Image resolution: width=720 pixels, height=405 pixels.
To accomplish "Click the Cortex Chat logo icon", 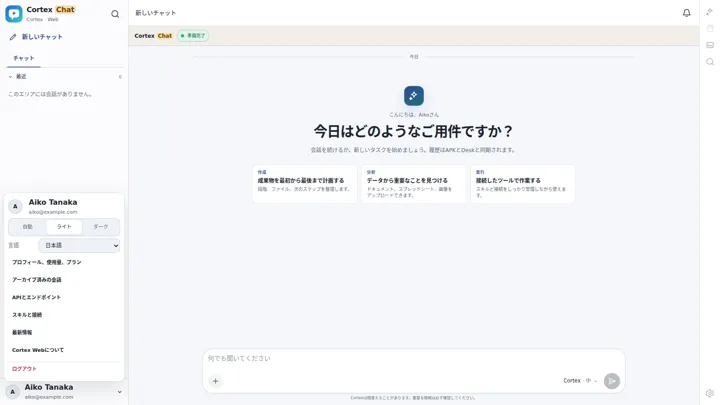I will (14, 14).
